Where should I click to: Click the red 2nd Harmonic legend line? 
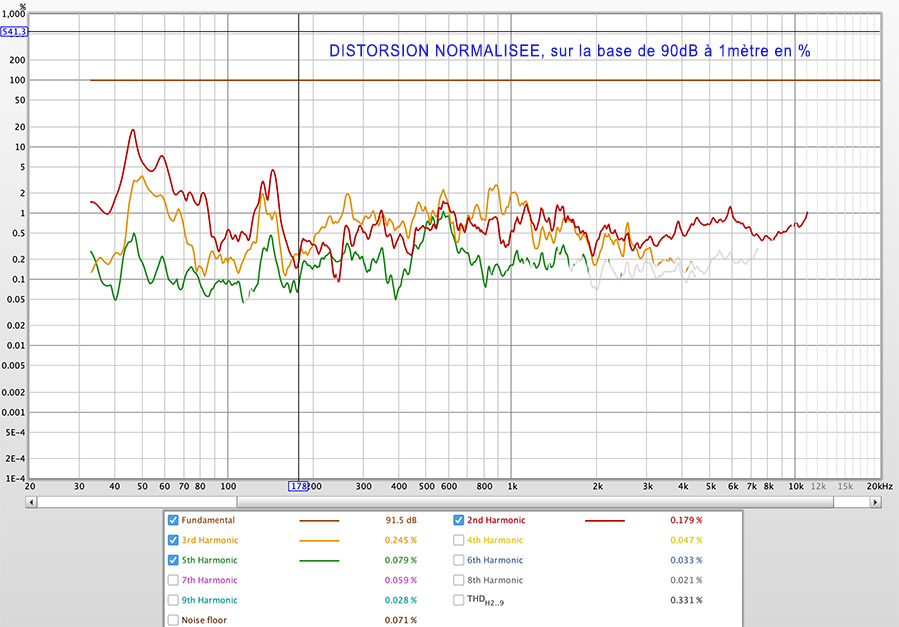(x=605, y=521)
